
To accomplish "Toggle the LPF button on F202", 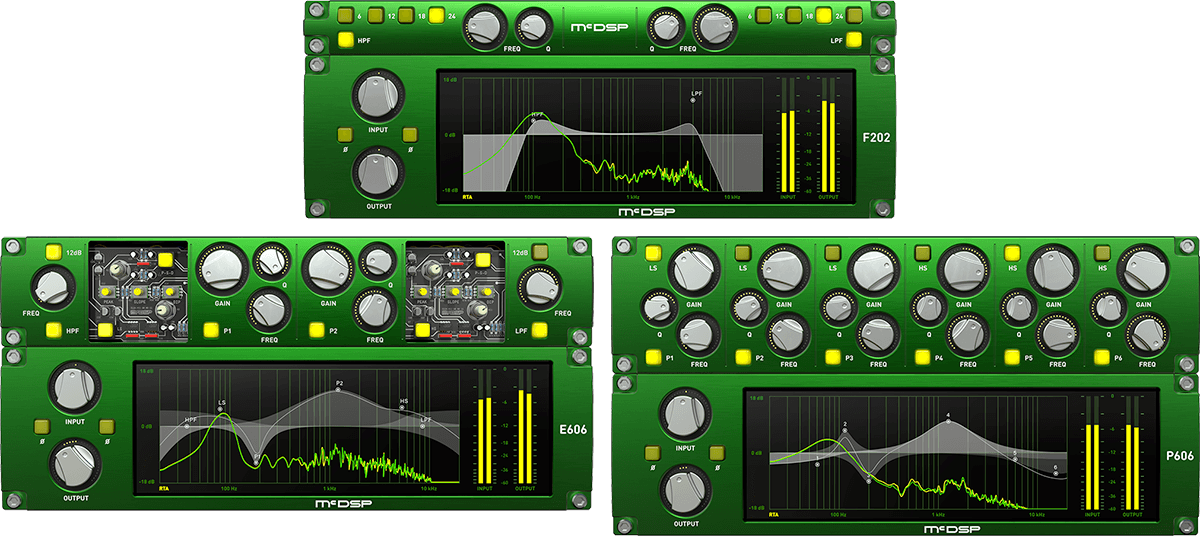I will click(855, 42).
